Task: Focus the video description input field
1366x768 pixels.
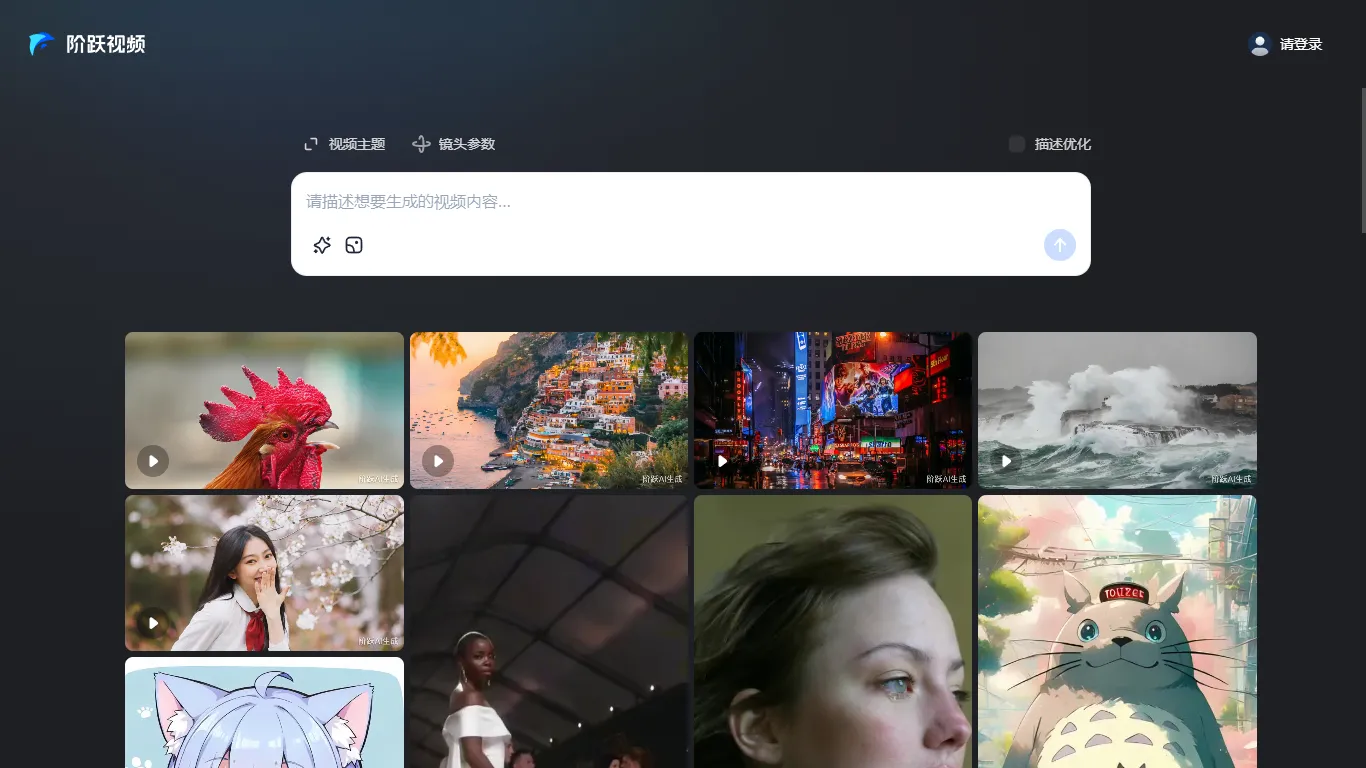Action: [x=690, y=202]
